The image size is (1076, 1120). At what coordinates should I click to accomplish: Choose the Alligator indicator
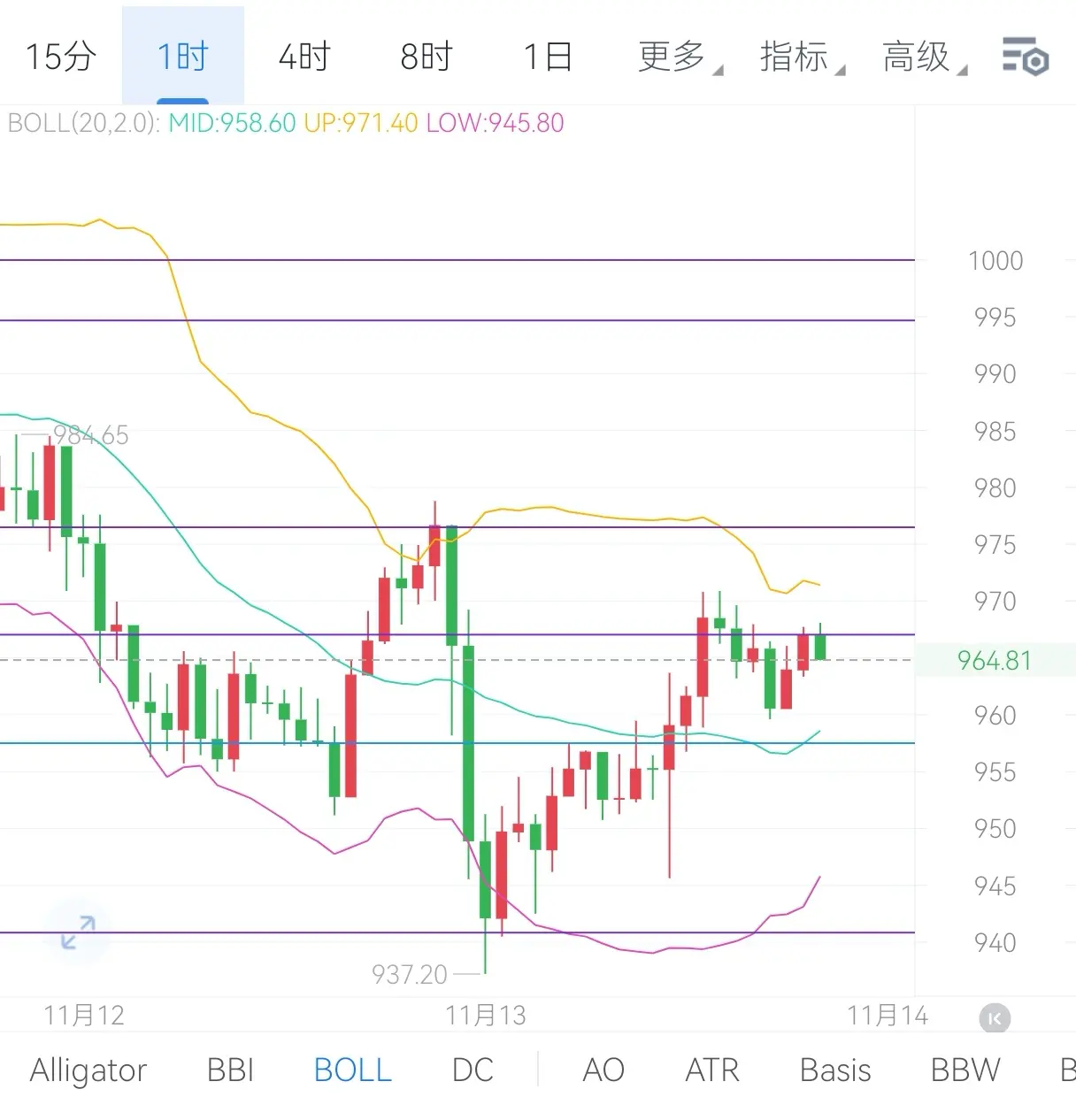pos(88,1070)
